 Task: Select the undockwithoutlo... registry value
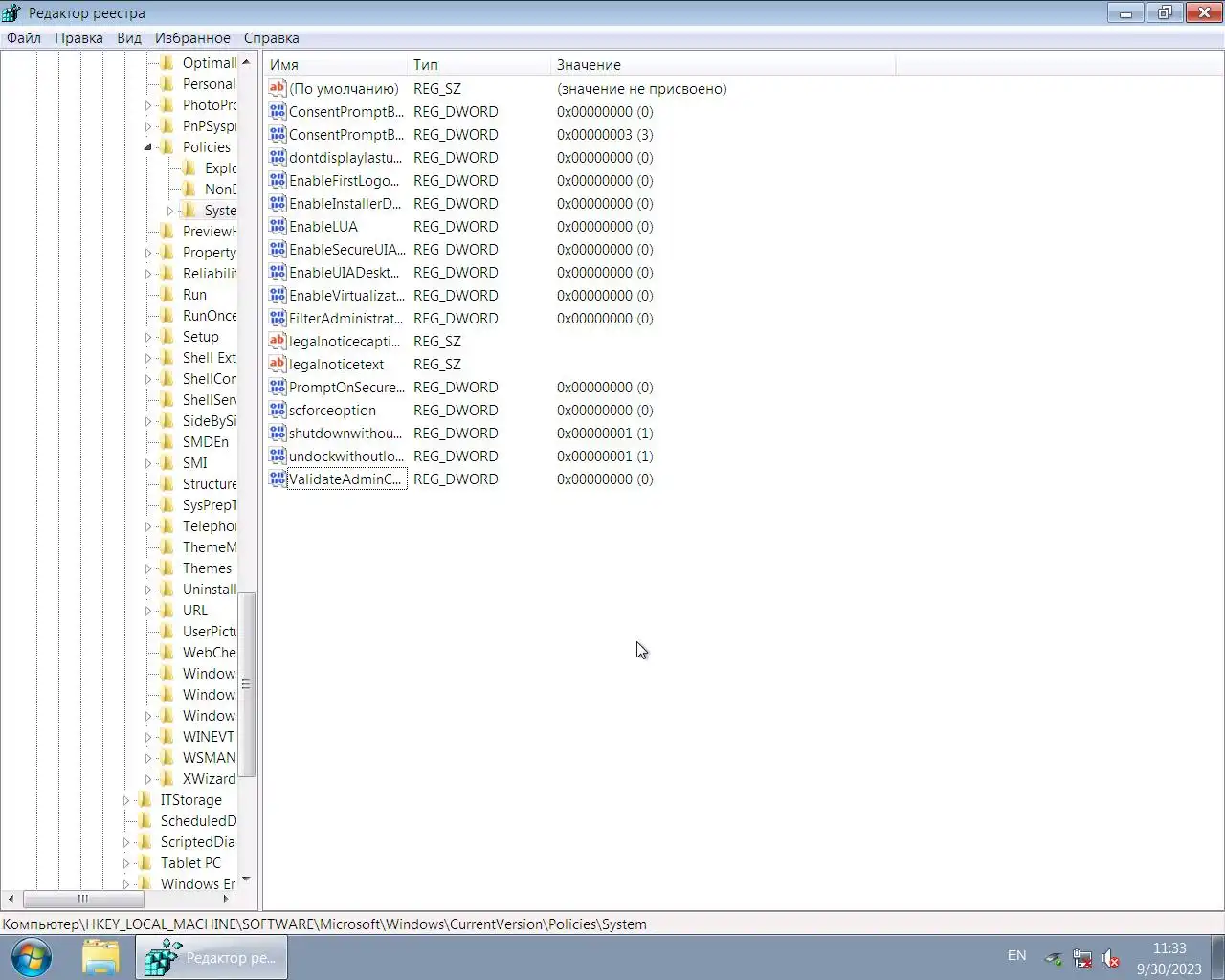[345, 457]
